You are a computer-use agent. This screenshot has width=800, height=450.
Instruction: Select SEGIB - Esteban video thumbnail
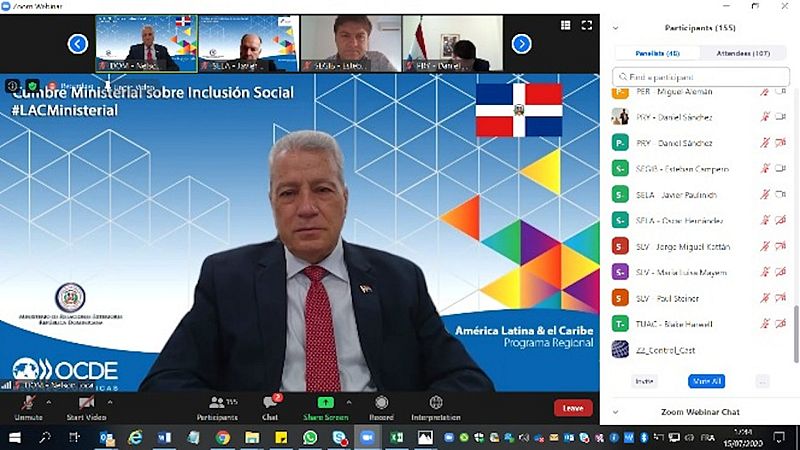point(351,43)
